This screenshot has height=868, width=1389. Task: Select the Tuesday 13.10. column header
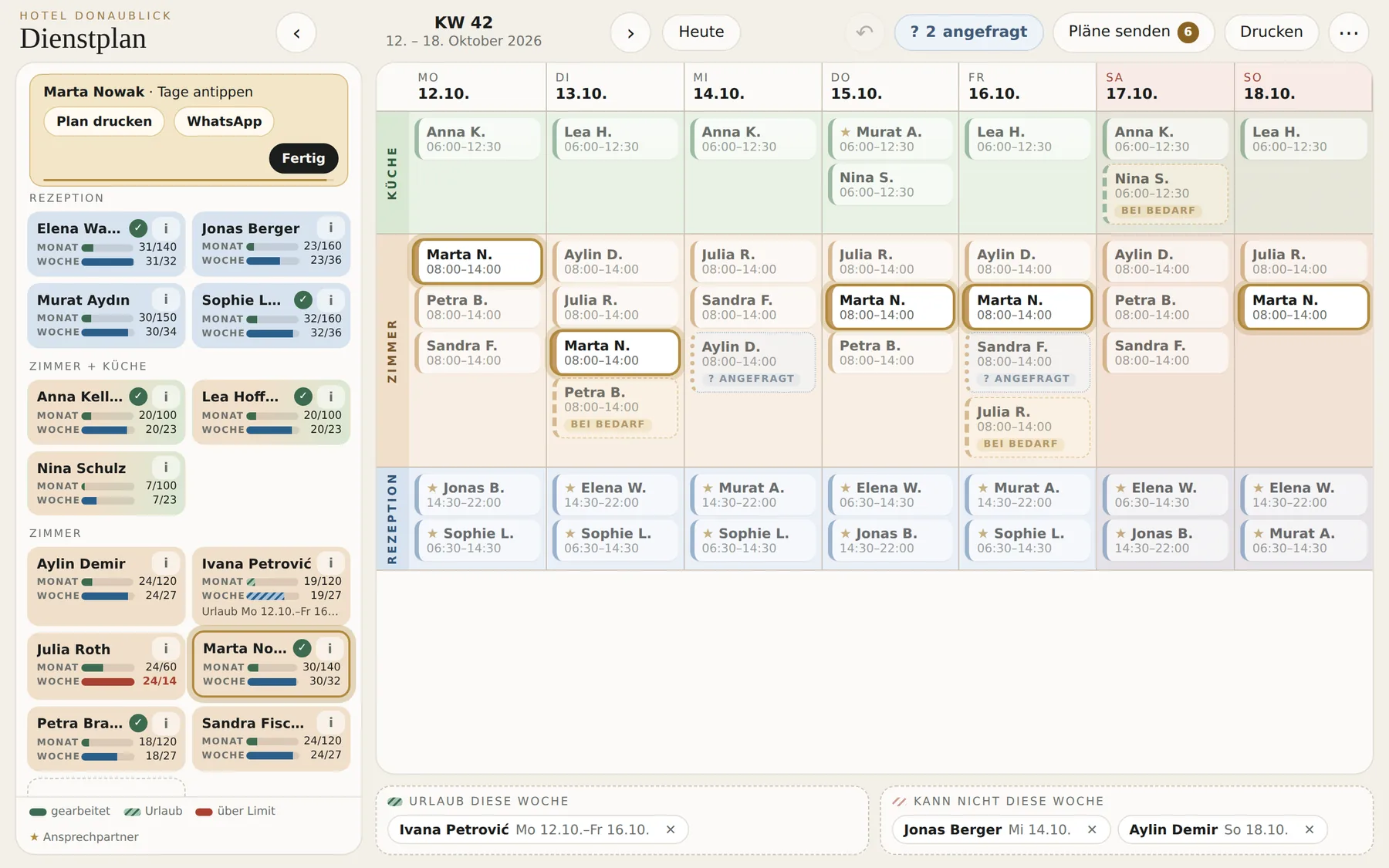pos(615,86)
